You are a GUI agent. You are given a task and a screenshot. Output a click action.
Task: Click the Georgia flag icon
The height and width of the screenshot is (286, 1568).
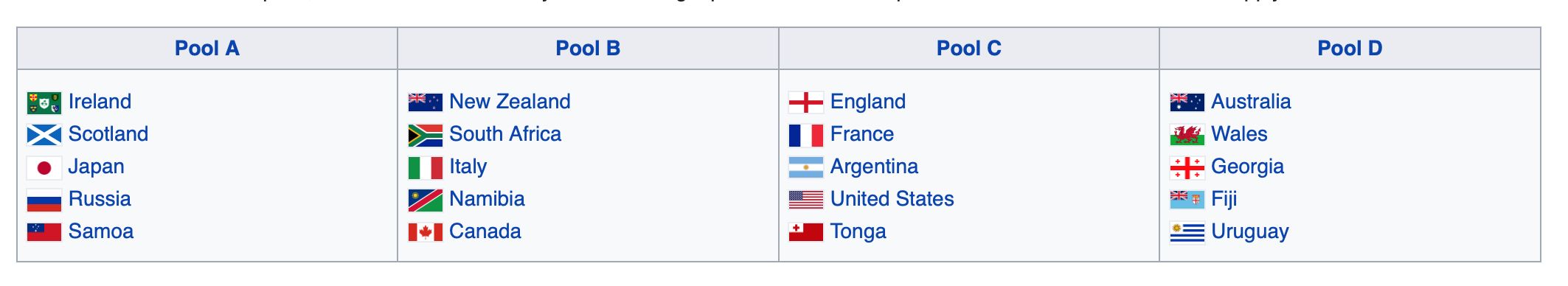click(x=1187, y=167)
